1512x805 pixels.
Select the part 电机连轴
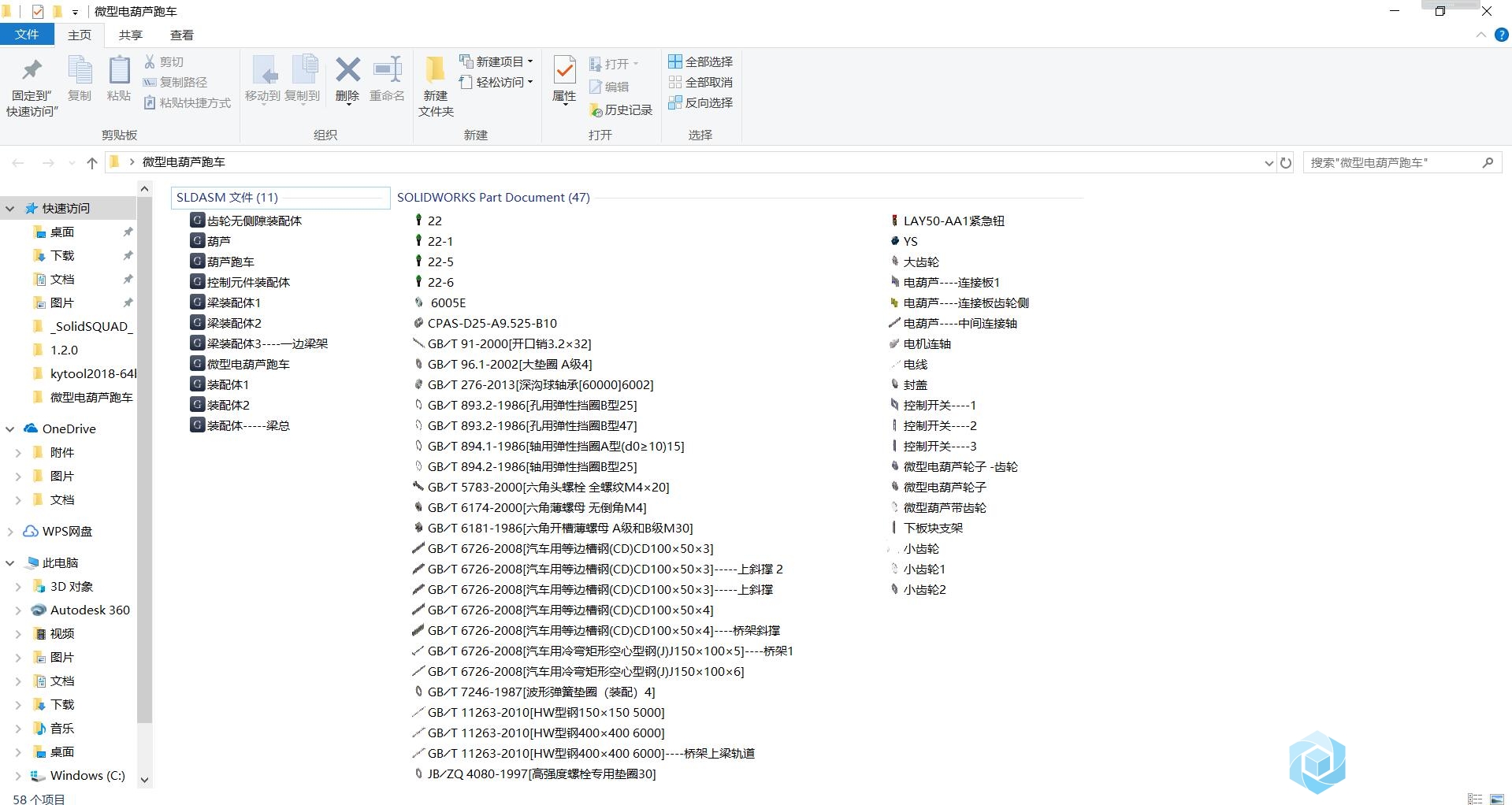click(920, 343)
